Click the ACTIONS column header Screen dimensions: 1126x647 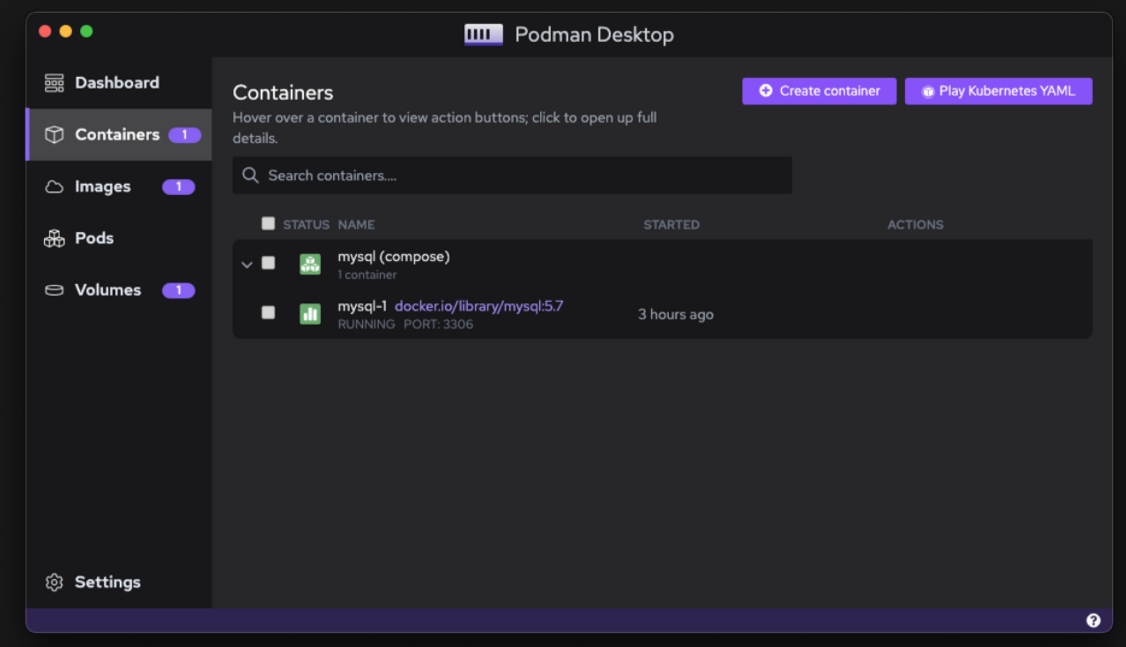click(915, 225)
